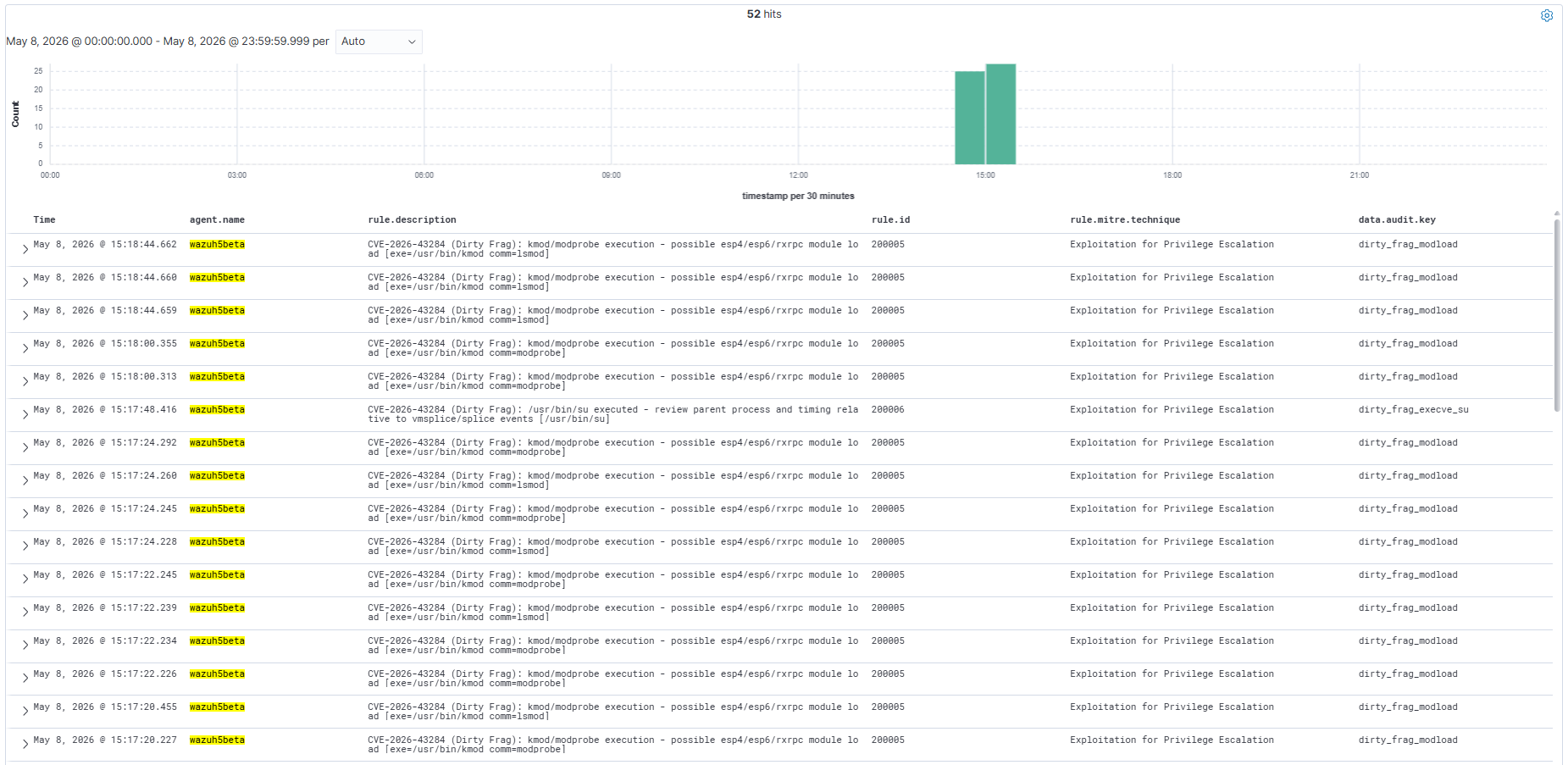Expand the row at 15:17:20.455
Image resolution: width=1568 pixels, height=765 pixels.
coord(25,712)
